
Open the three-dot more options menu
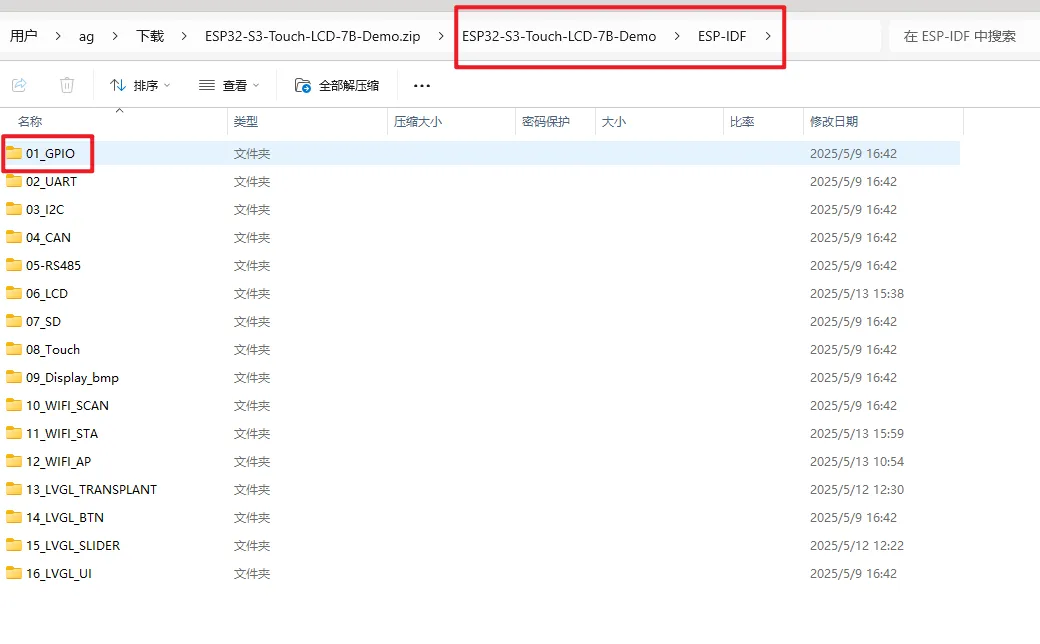point(422,85)
